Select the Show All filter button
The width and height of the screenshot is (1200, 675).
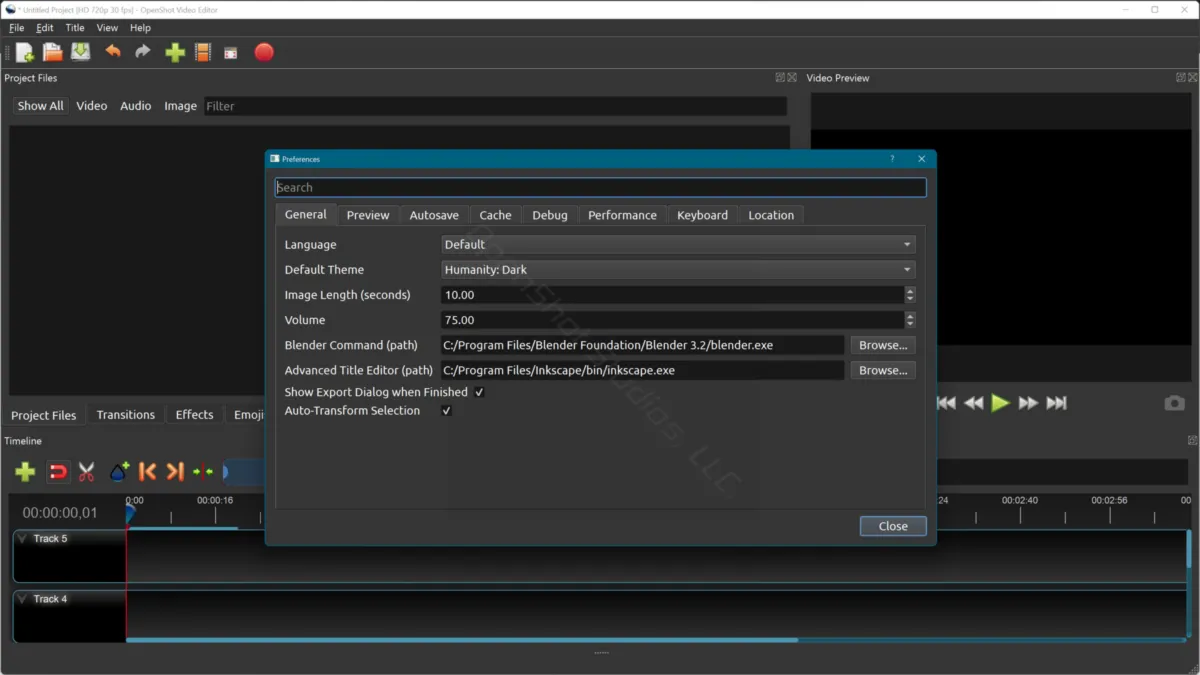(40, 106)
